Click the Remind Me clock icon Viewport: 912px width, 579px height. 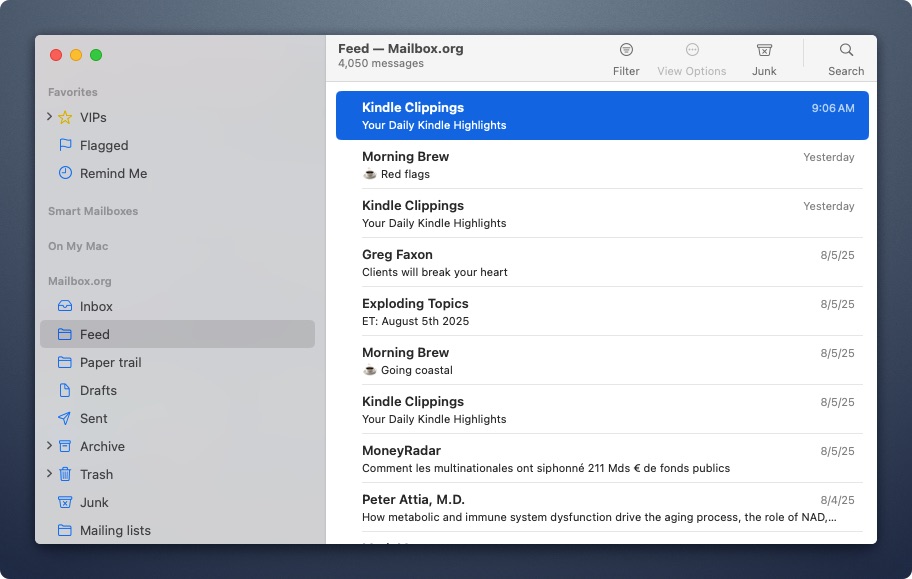[x=65, y=173]
